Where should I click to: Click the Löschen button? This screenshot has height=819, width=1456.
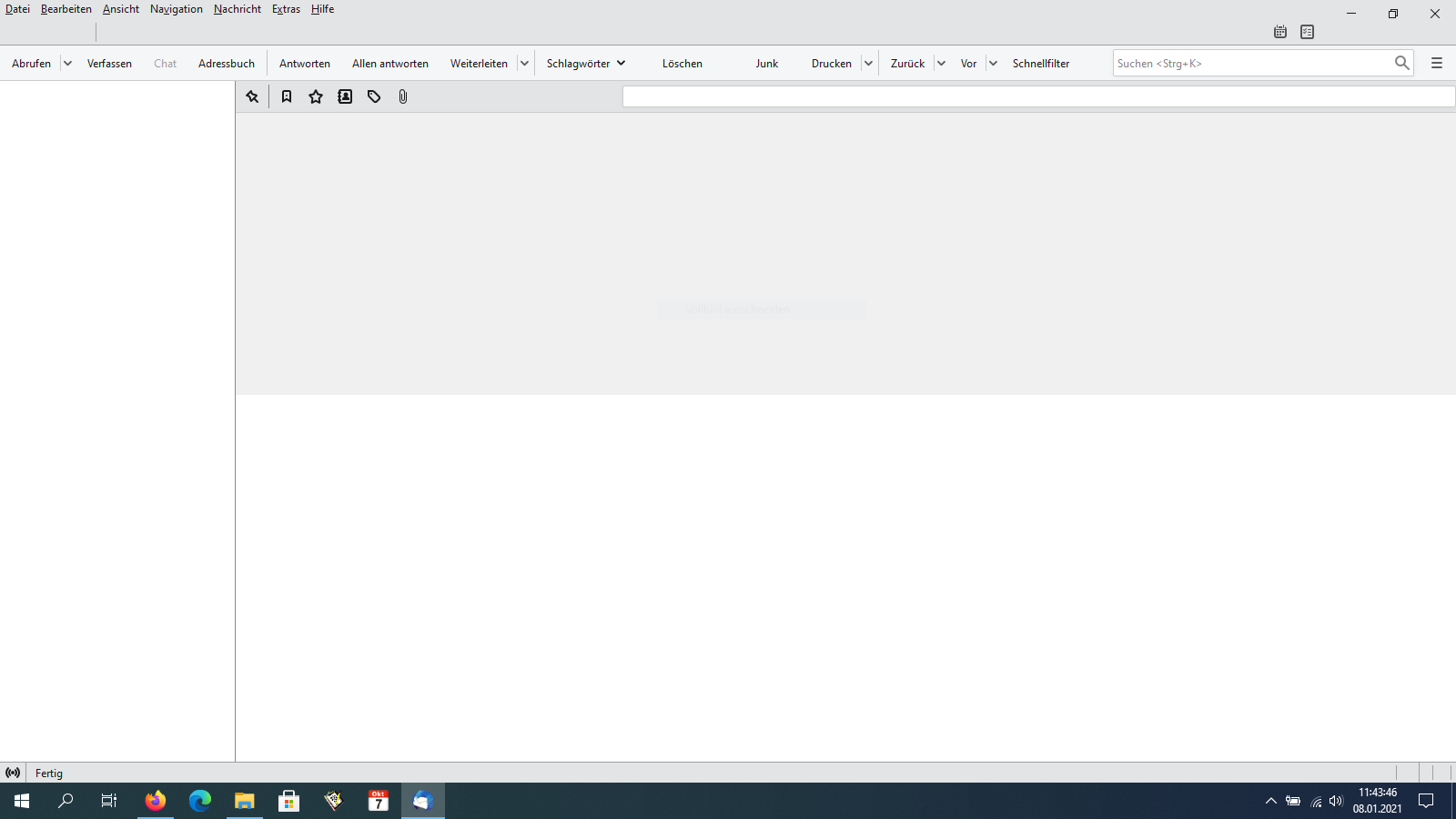[682, 64]
